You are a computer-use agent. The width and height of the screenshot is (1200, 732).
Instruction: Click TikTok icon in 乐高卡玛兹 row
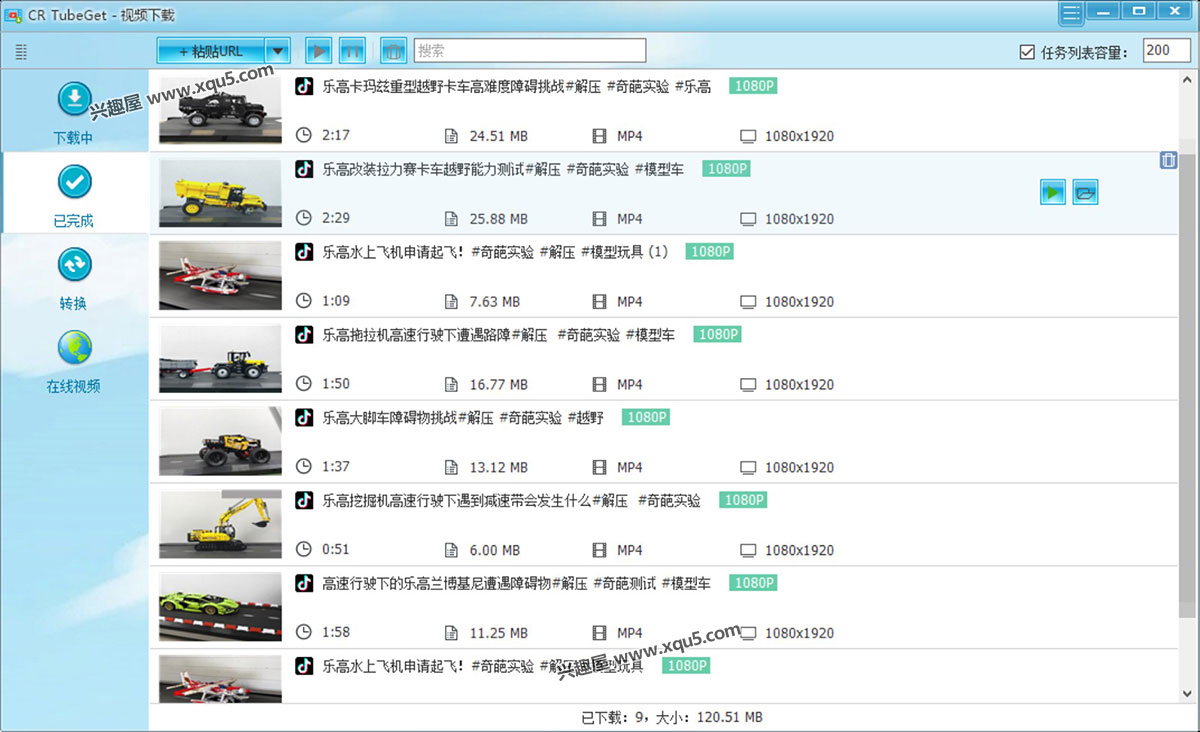click(304, 86)
